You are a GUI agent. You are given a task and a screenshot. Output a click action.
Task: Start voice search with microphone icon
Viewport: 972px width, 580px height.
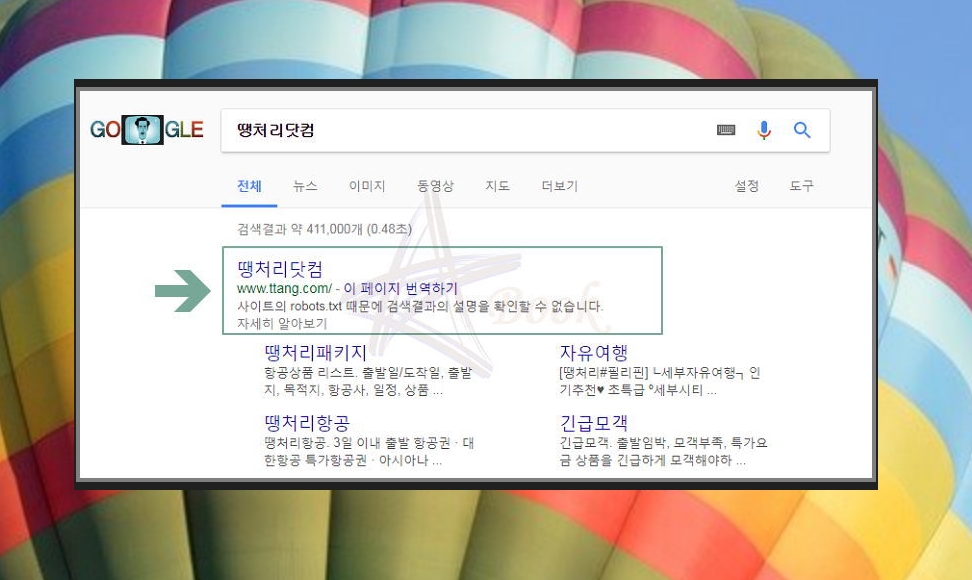click(764, 130)
